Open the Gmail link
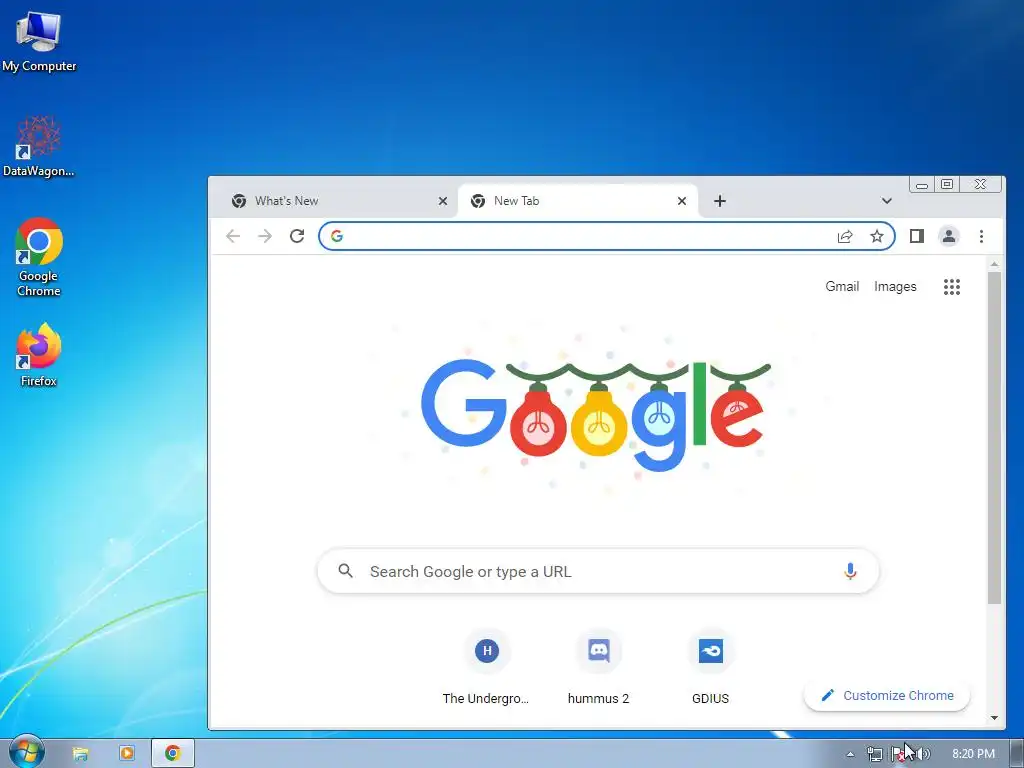This screenshot has height=768, width=1024. pyautogui.click(x=842, y=287)
